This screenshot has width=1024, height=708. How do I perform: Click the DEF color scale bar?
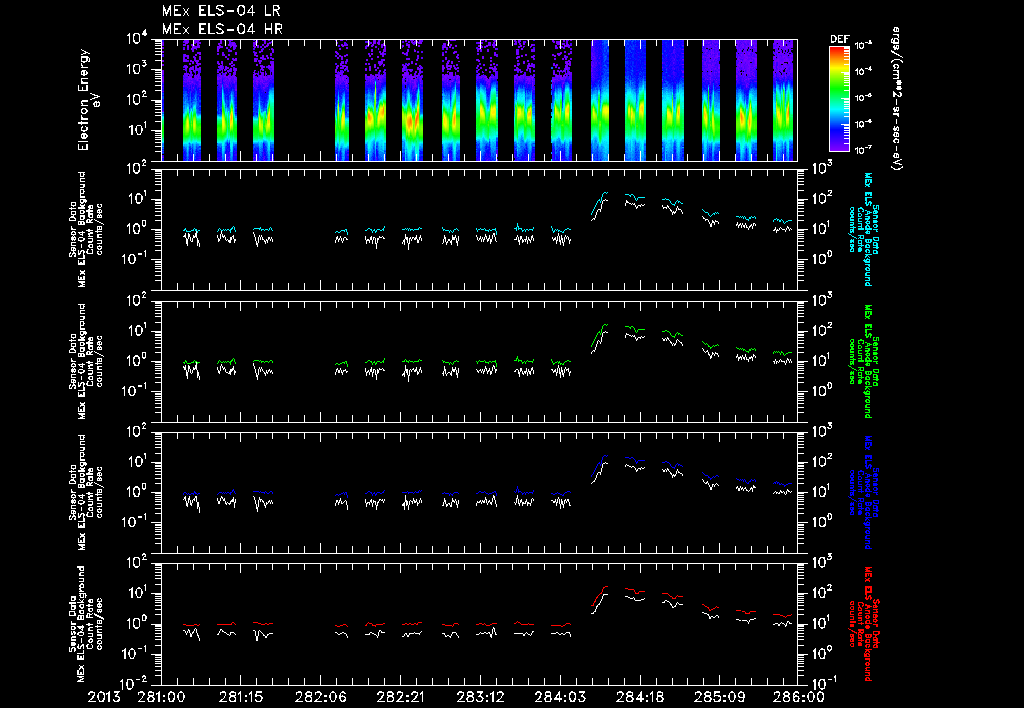coord(840,98)
